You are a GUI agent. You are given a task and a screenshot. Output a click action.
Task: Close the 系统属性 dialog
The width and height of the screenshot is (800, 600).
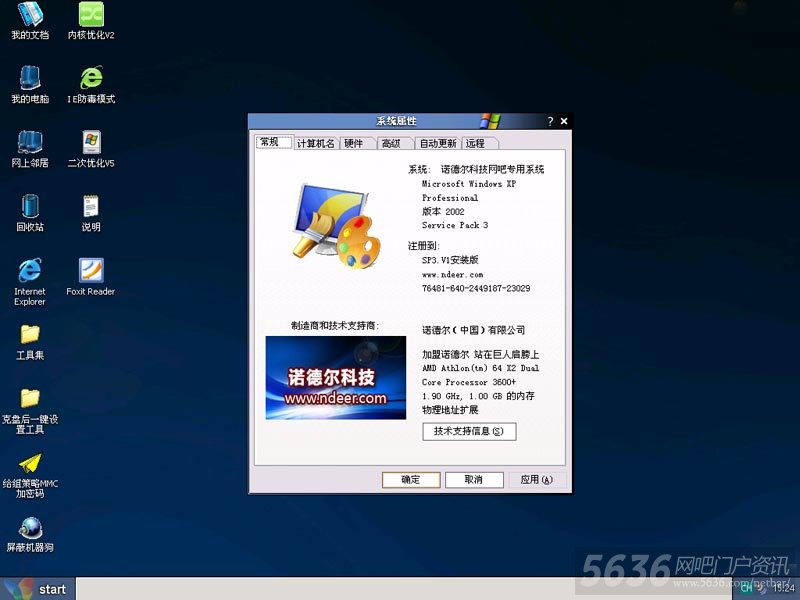[564, 121]
